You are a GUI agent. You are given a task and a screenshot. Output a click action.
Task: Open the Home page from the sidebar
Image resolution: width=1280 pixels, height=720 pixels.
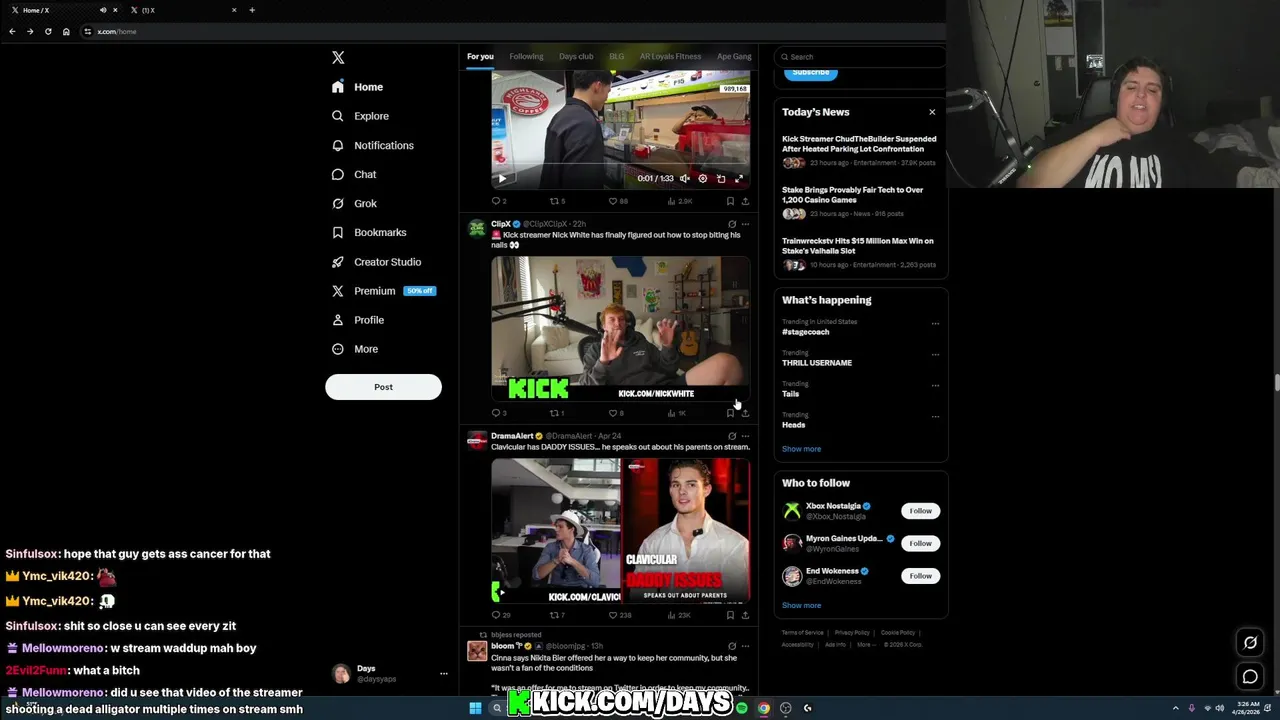click(358, 87)
